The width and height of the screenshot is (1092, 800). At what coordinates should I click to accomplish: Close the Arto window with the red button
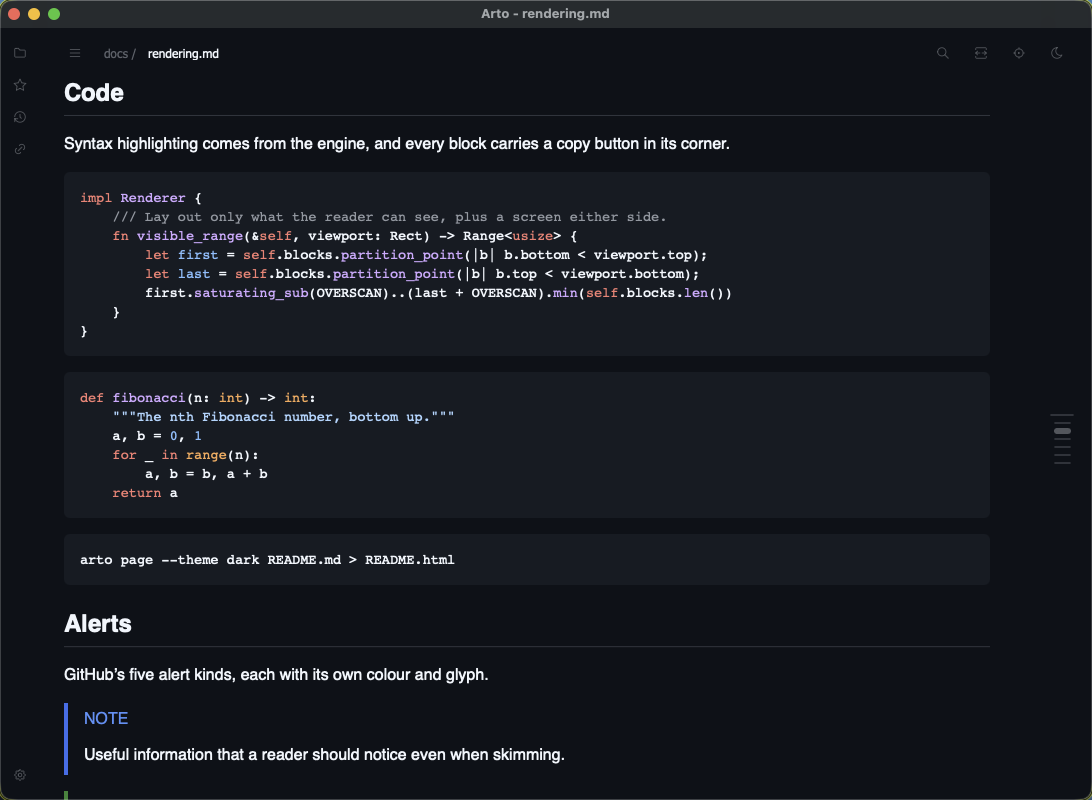coord(14,14)
